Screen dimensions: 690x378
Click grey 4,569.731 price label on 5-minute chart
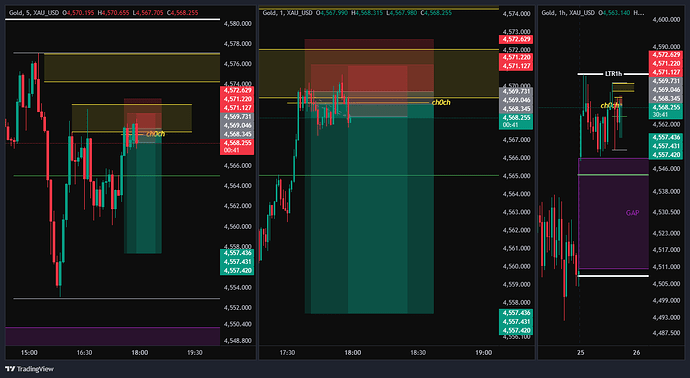point(237,117)
